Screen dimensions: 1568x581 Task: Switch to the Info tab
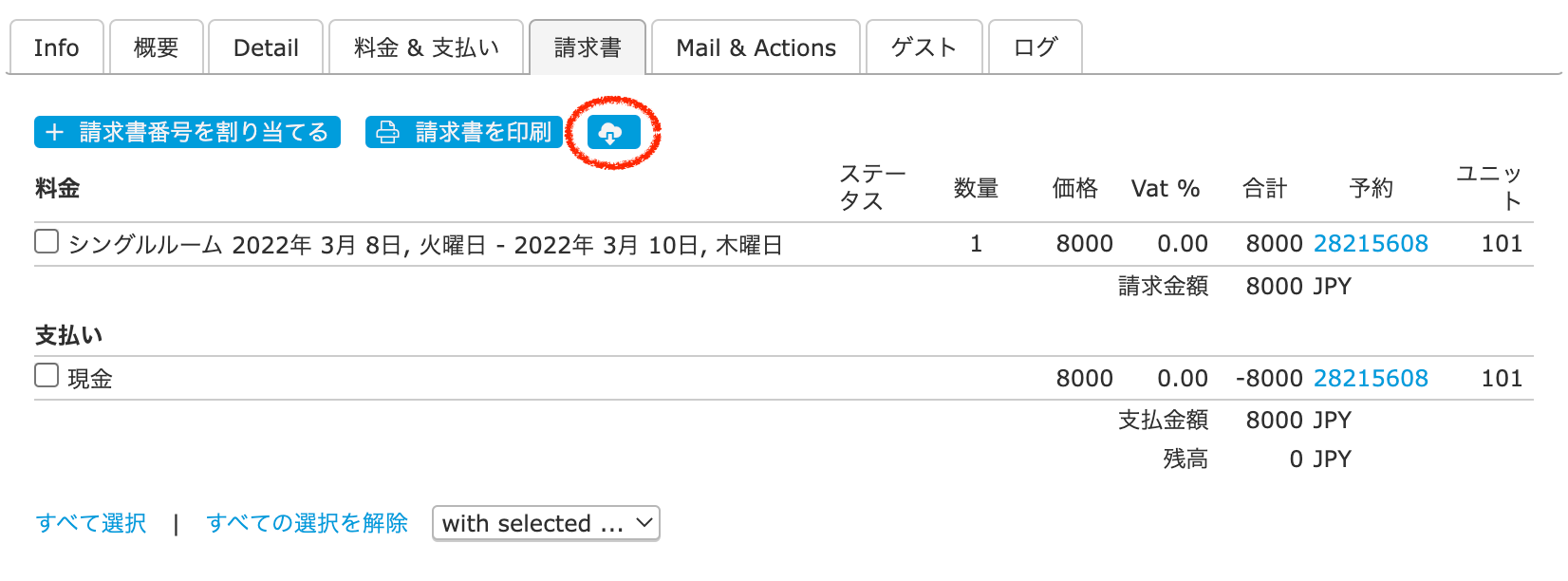[56, 47]
